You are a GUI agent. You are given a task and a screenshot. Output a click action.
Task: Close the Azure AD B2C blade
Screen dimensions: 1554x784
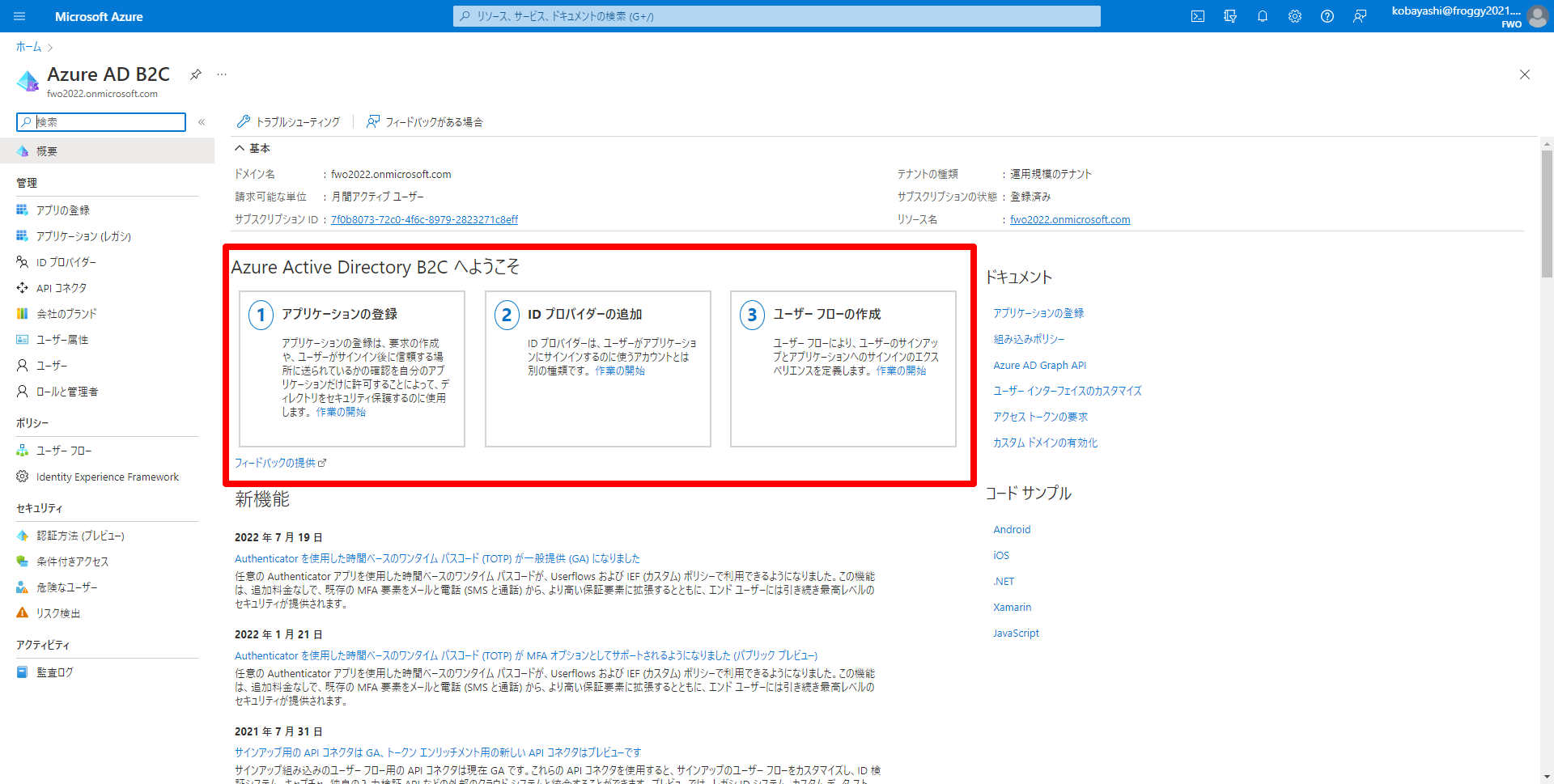(x=1525, y=74)
